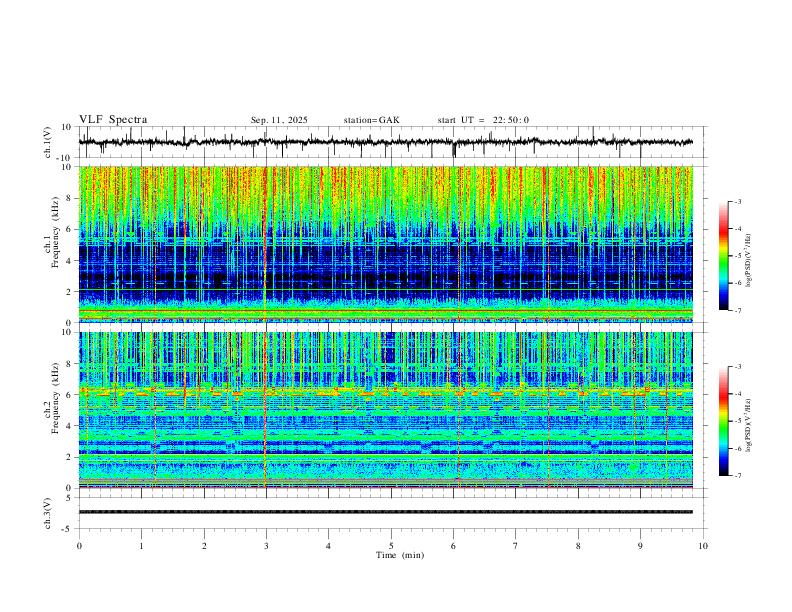
Task: Click the time axis tick label "1"
Action: (x=141, y=546)
